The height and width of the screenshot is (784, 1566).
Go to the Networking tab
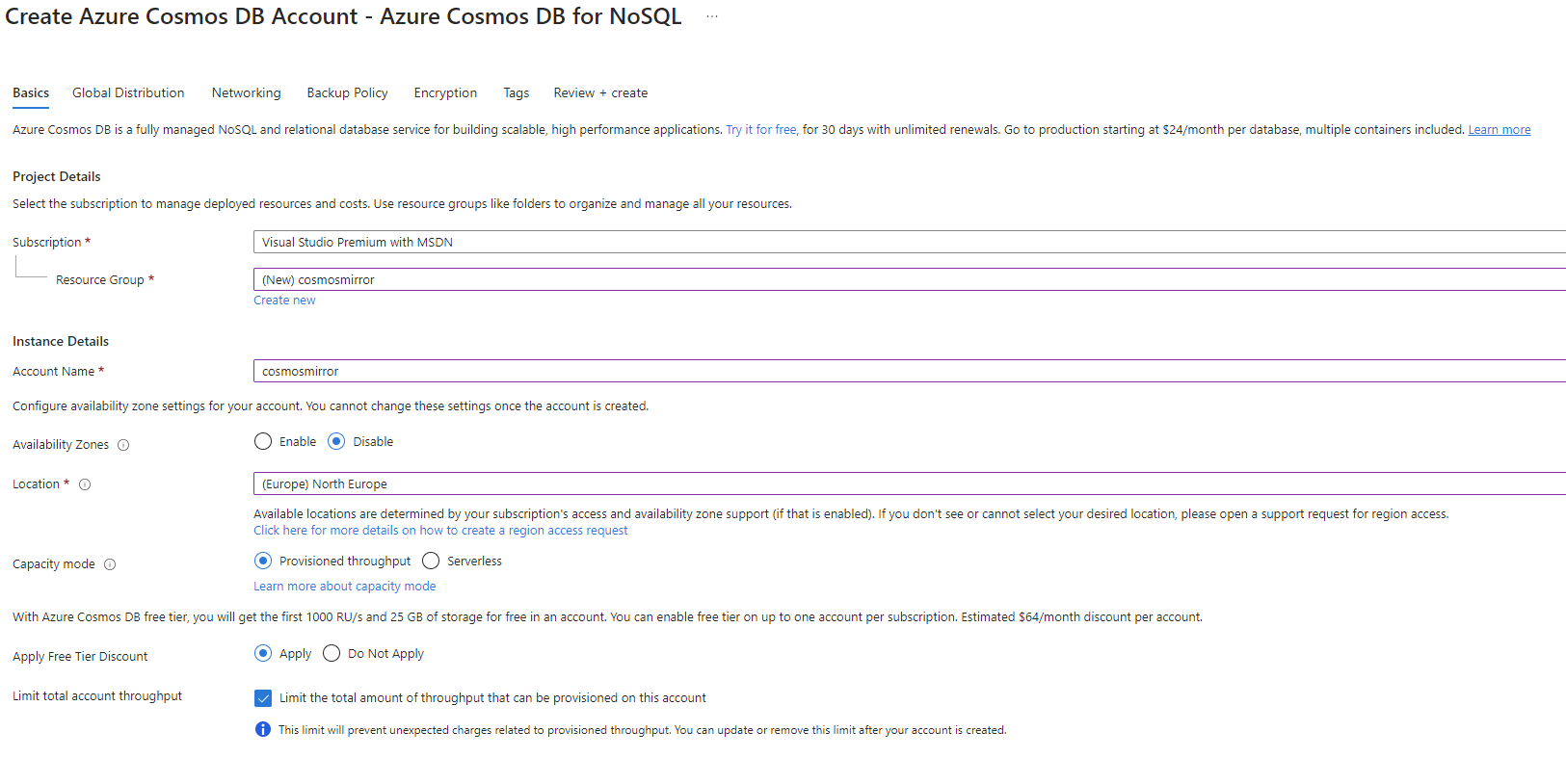click(247, 93)
